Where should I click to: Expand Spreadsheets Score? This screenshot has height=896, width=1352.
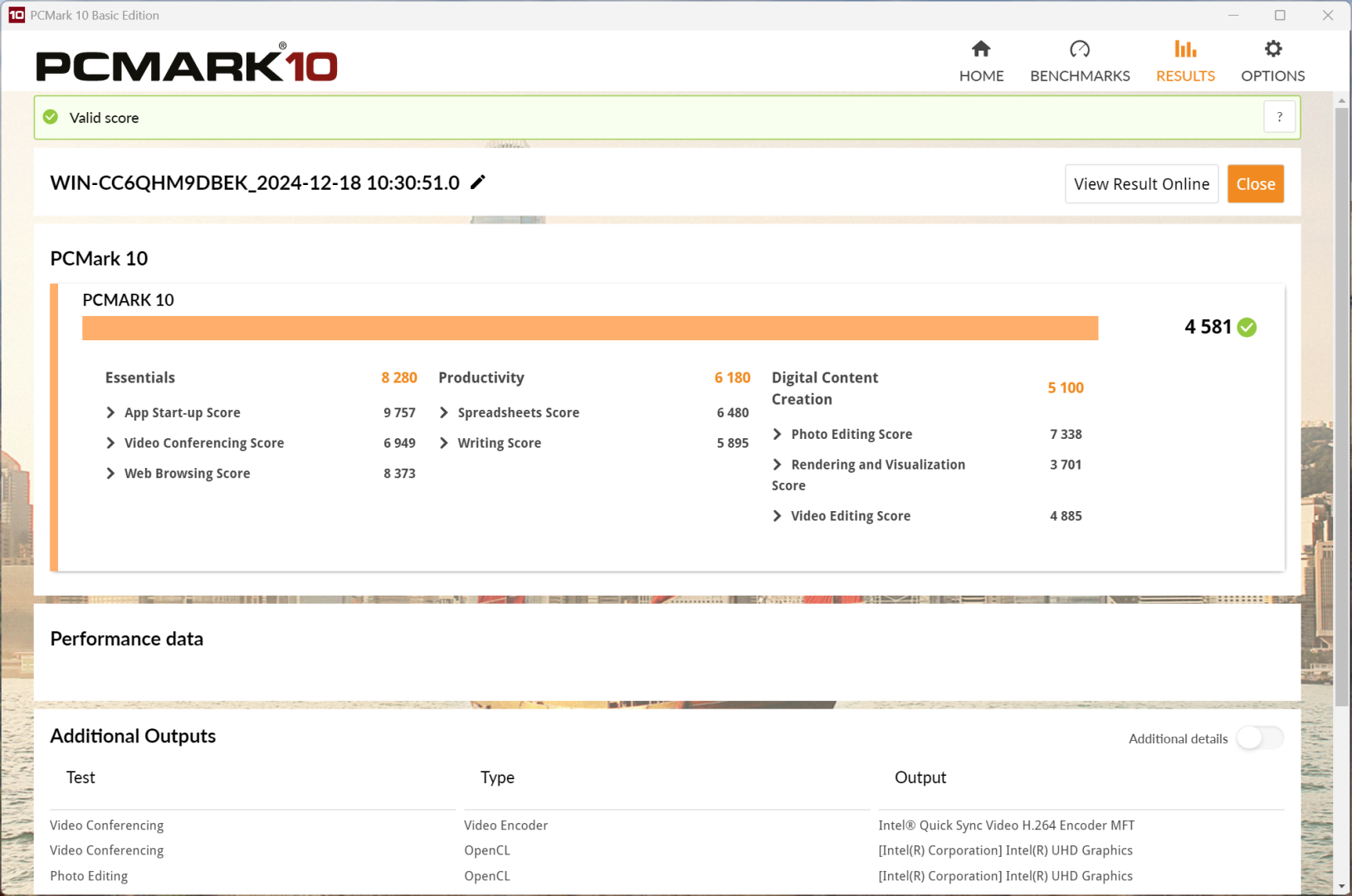444,412
